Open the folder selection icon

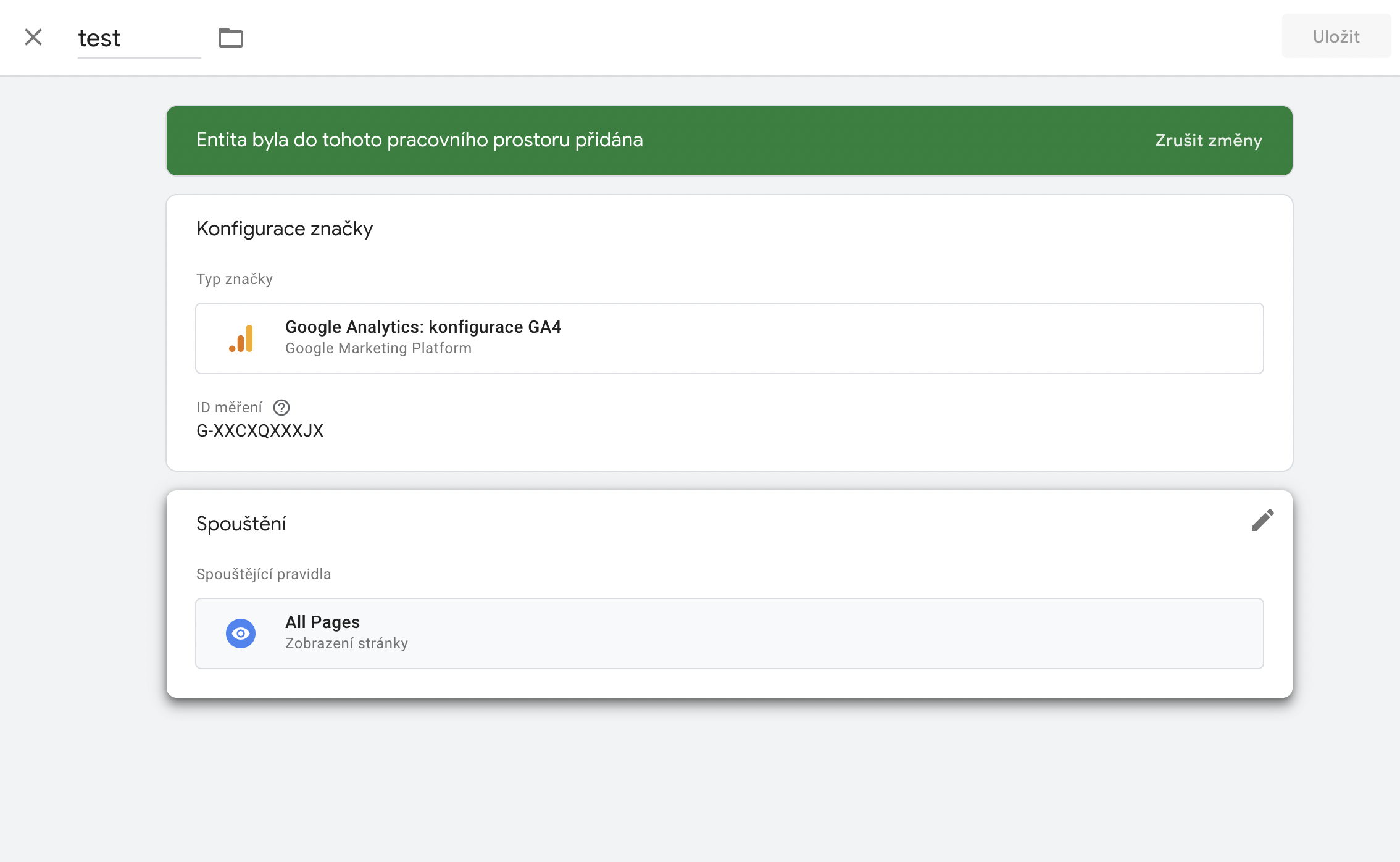point(231,38)
